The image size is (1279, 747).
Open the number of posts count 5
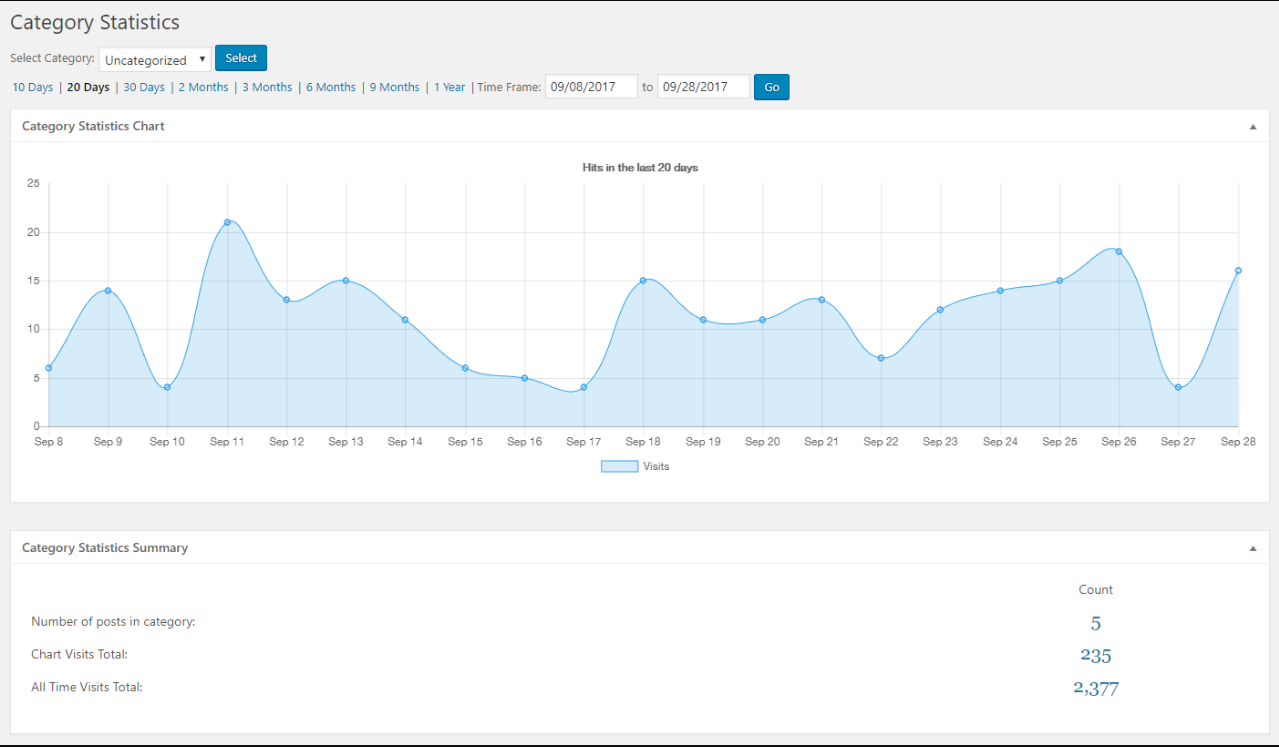coord(1095,624)
